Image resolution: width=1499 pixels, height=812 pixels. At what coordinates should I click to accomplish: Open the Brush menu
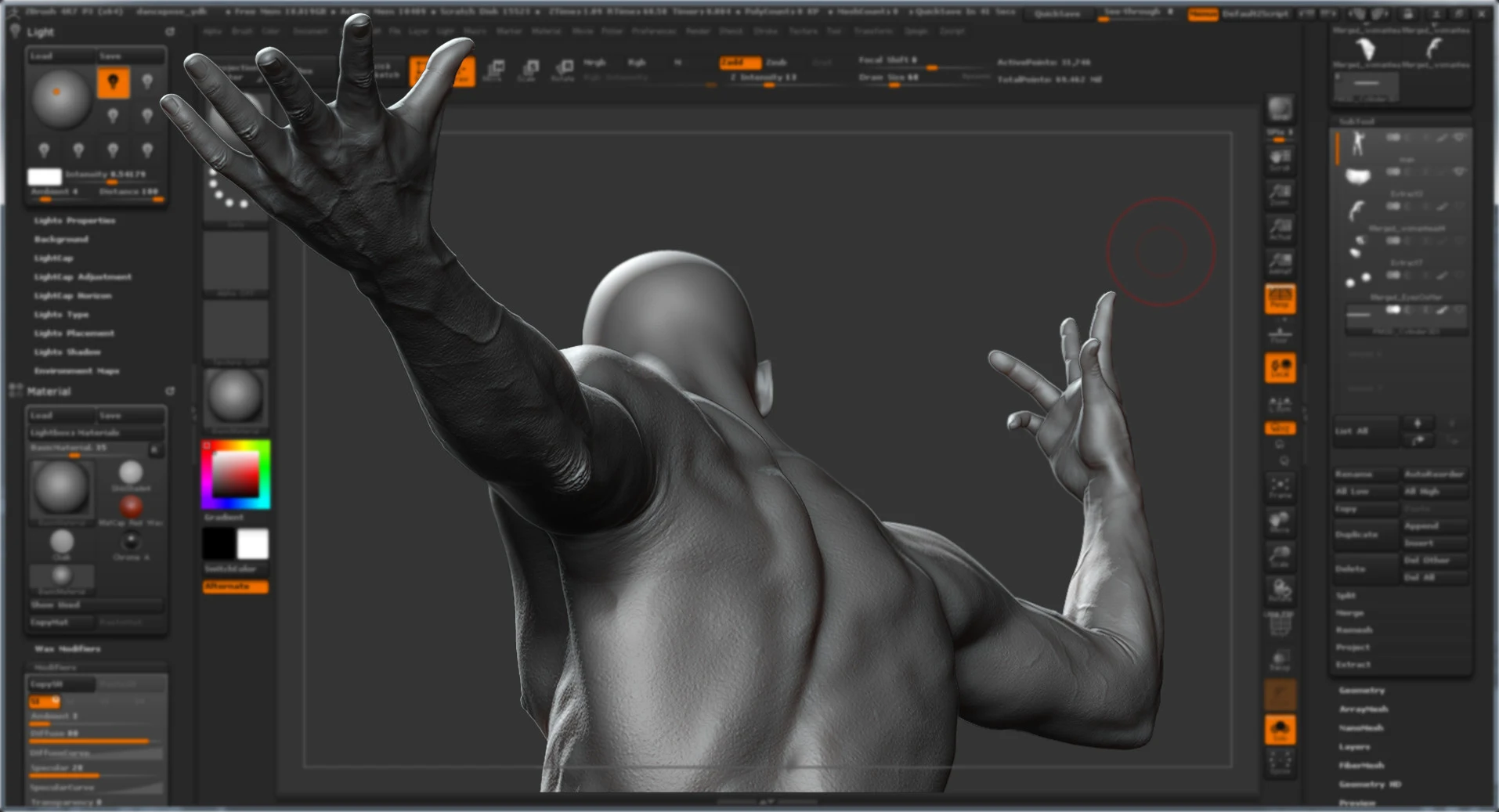coord(242,31)
